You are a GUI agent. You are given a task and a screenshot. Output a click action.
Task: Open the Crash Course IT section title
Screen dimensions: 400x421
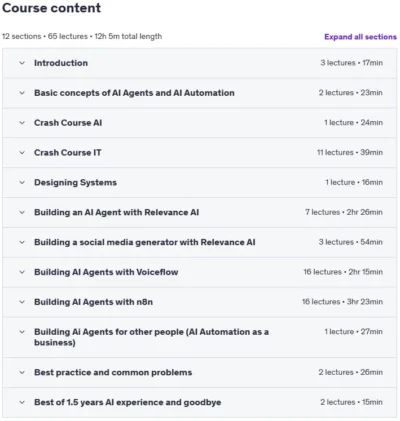[68, 153]
